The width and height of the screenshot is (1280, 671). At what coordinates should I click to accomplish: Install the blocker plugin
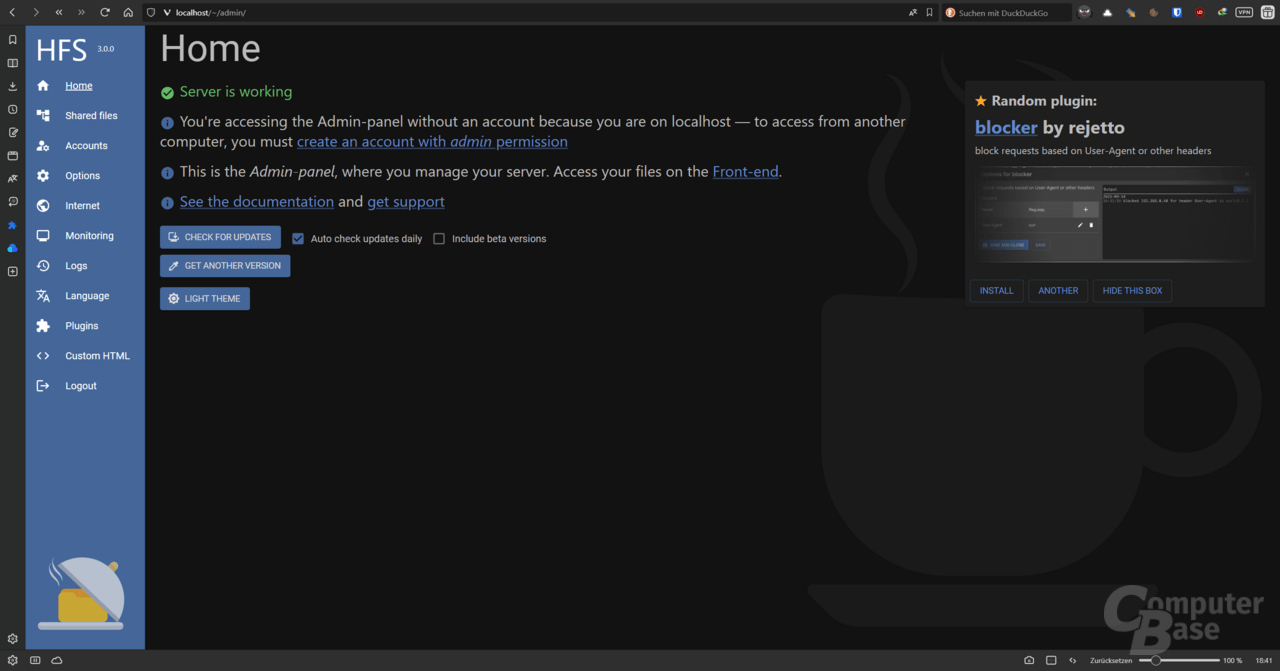[996, 291]
